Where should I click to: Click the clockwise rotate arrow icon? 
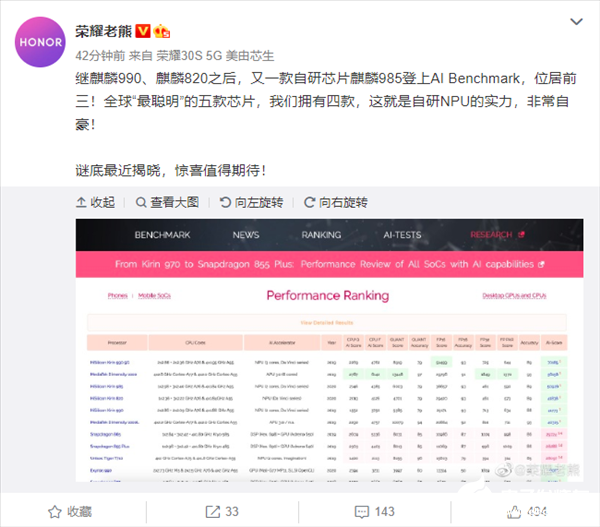[310, 202]
